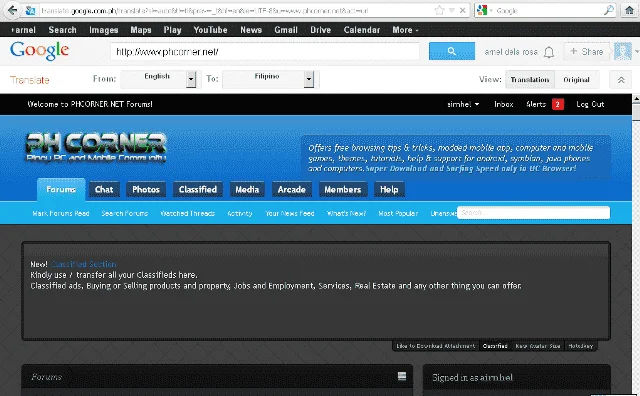Click the bookmark star in address bar
Viewport: 640px width, 396px height.
tap(439, 10)
